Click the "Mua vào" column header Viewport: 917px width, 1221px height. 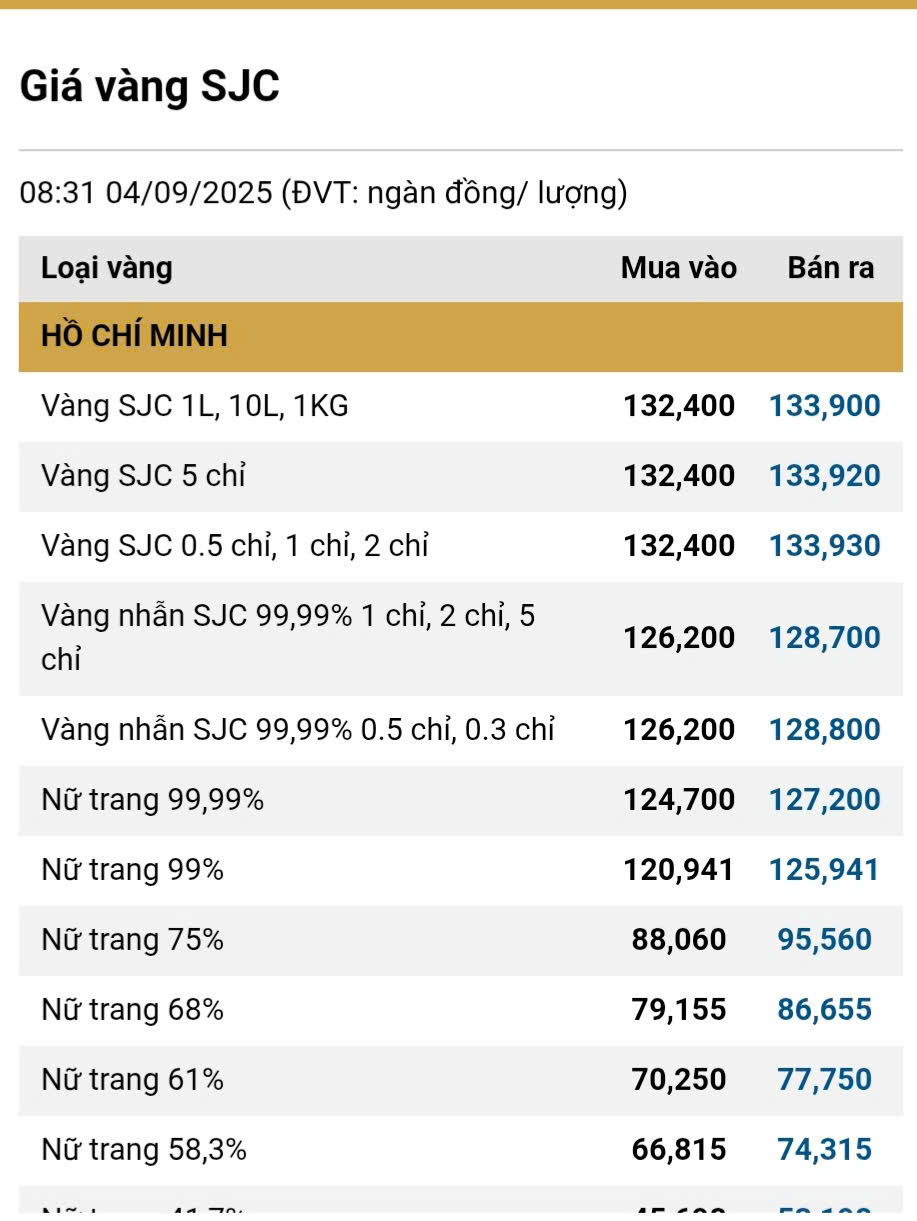[x=678, y=268]
